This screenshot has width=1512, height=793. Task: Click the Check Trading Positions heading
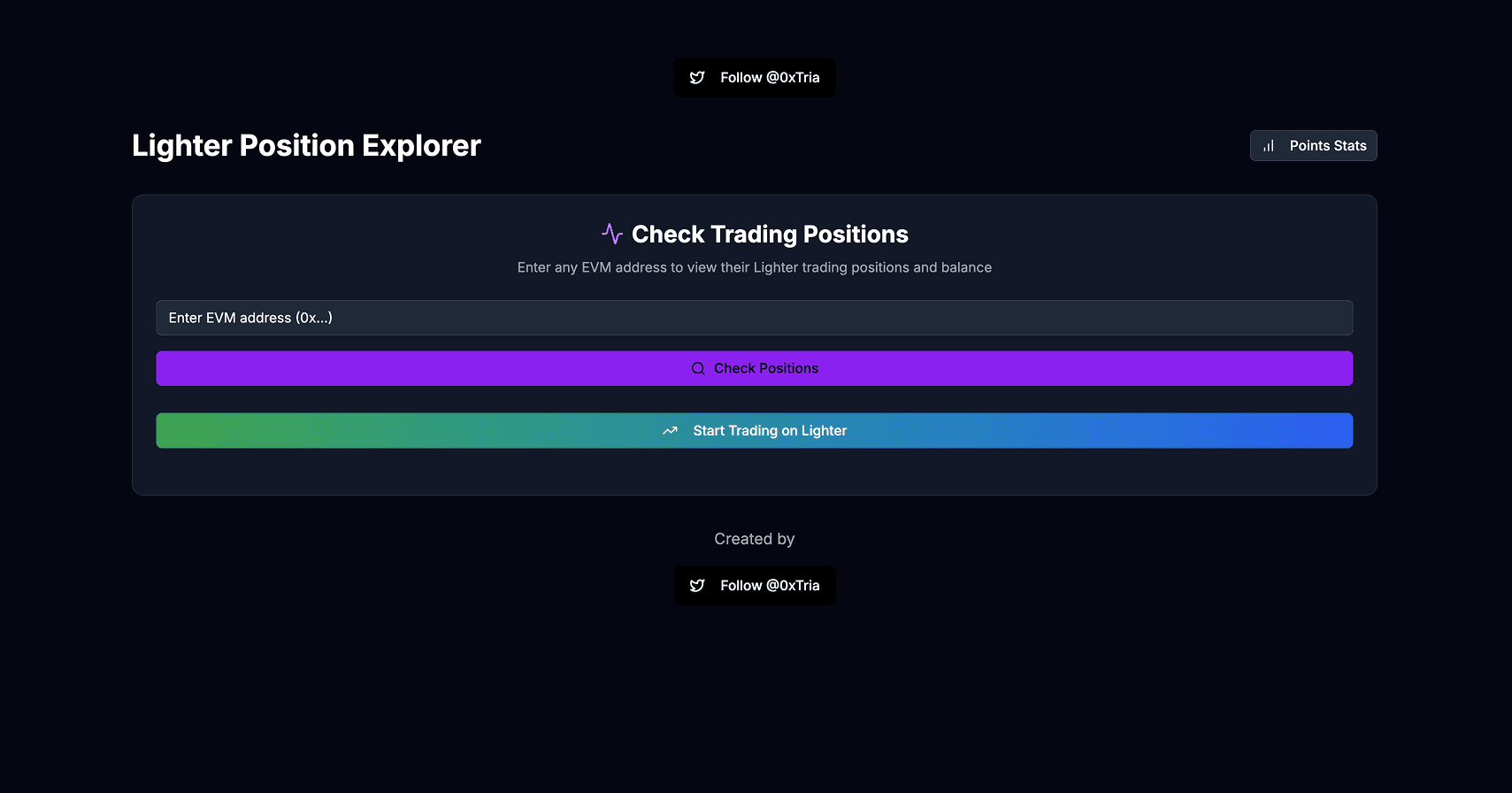pyautogui.click(x=770, y=235)
